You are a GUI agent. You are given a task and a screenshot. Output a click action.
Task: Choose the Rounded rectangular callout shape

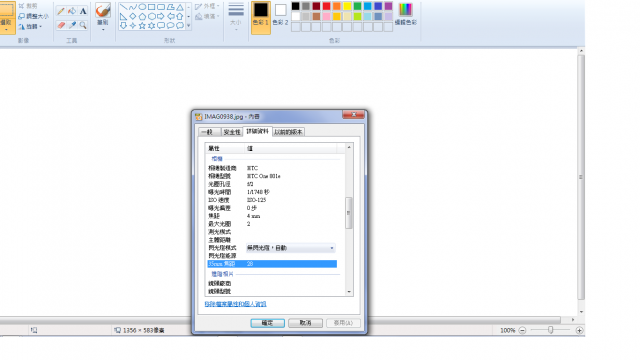point(161,26)
